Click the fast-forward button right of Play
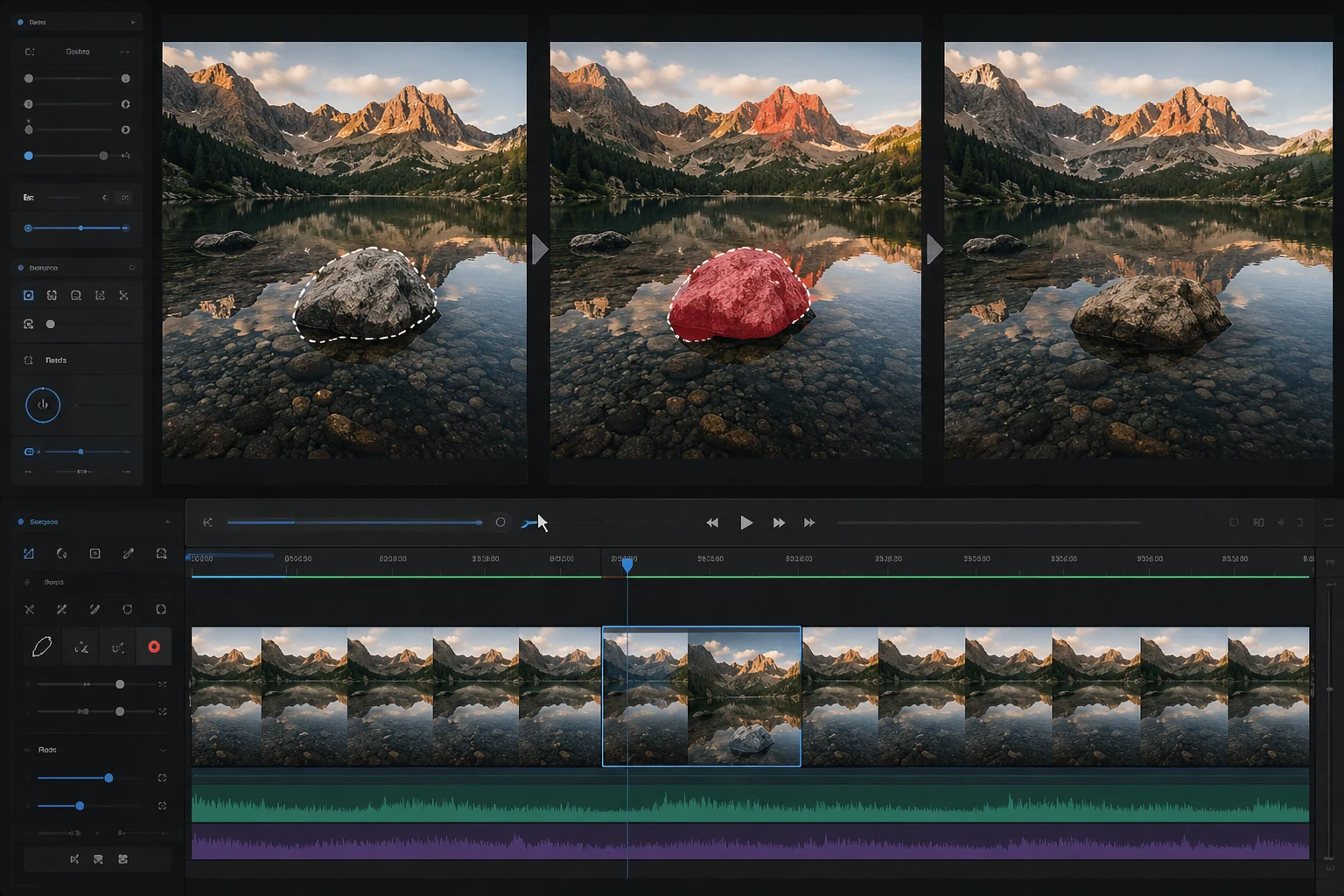Image resolution: width=1344 pixels, height=896 pixels. coord(779,522)
